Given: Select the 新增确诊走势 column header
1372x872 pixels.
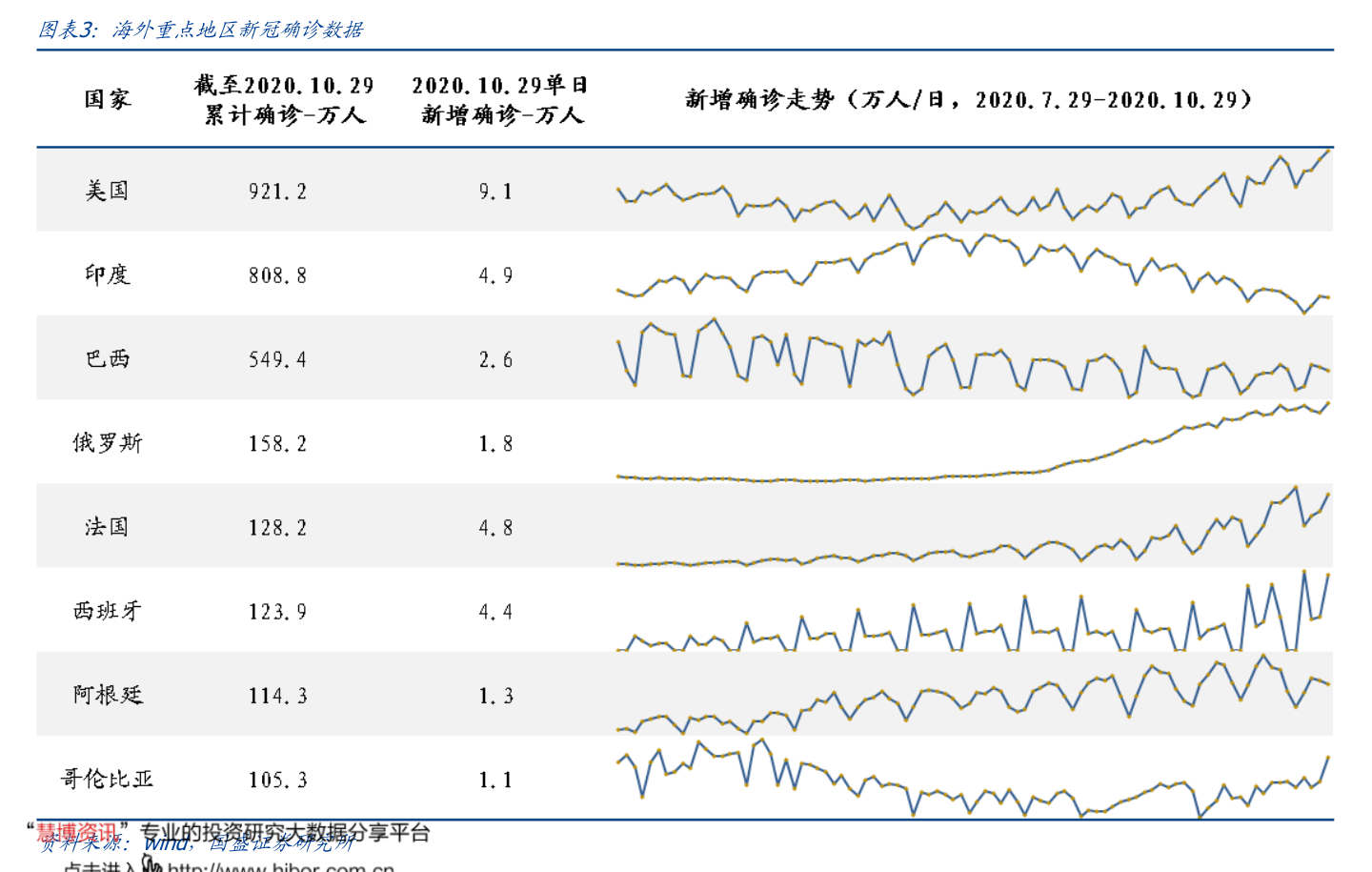Looking at the screenshot, I should [x=969, y=99].
